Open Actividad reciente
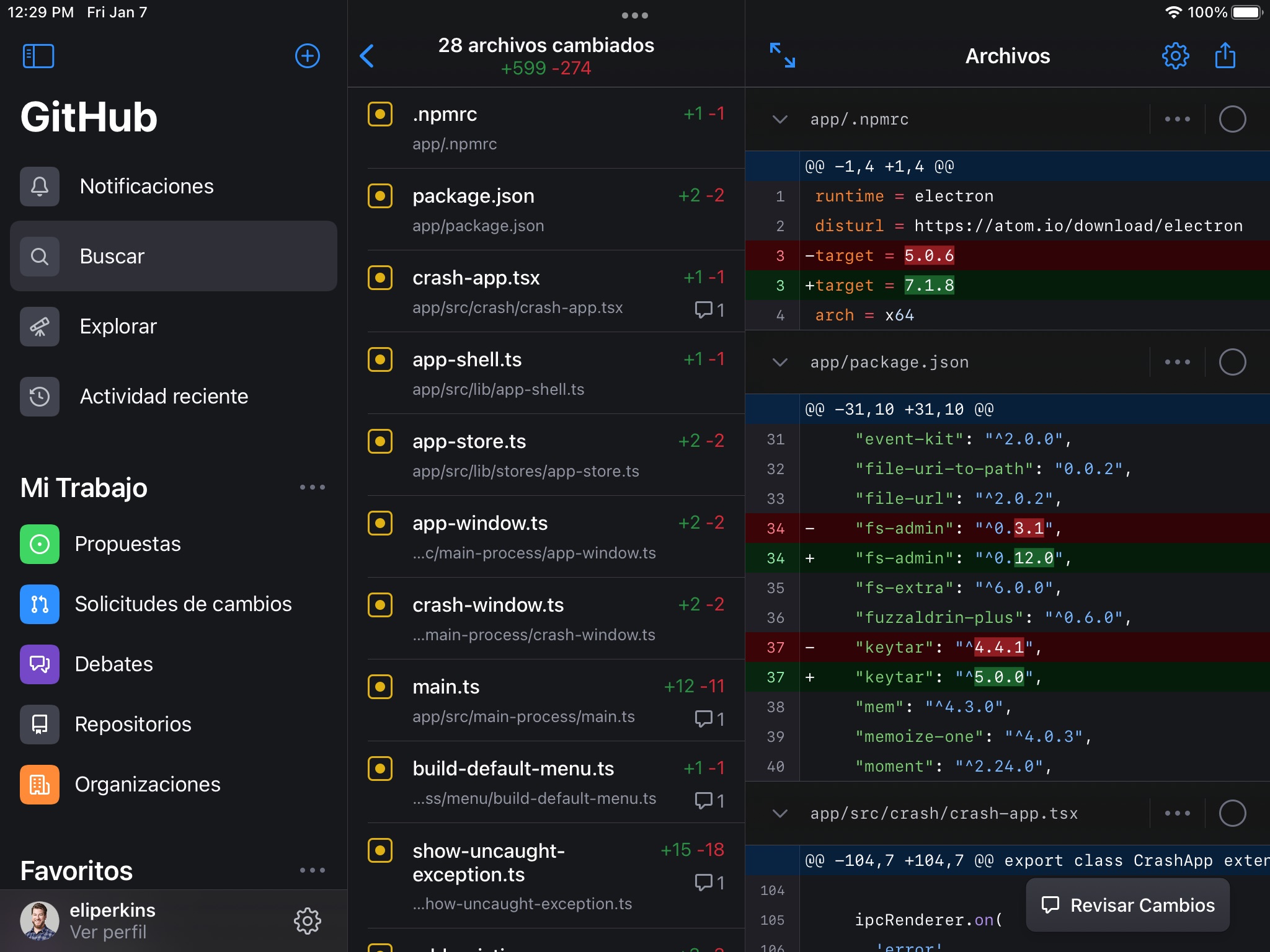The height and width of the screenshot is (952, 1270). pyautogui.click(x=174, y=396)
